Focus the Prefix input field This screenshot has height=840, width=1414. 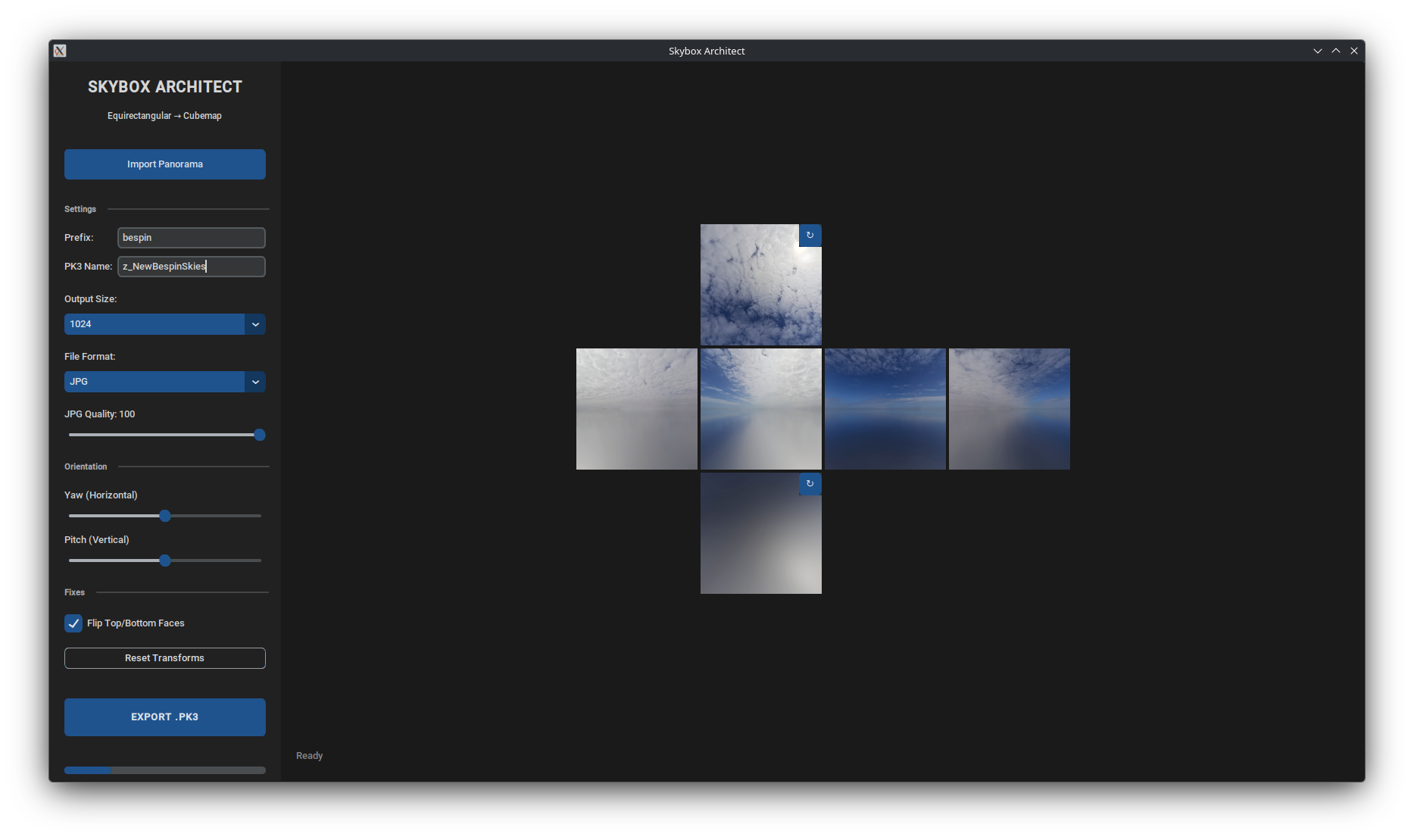click(x=192, y=238)
